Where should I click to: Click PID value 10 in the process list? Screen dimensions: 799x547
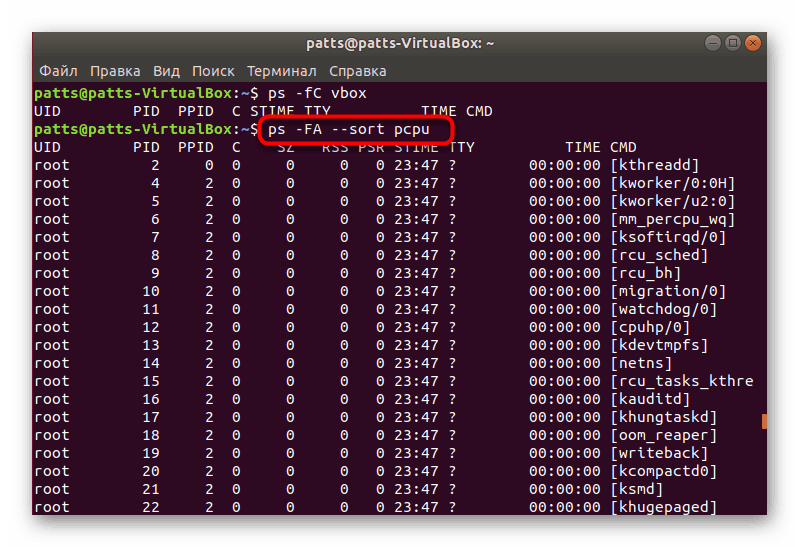click(151, 291)
